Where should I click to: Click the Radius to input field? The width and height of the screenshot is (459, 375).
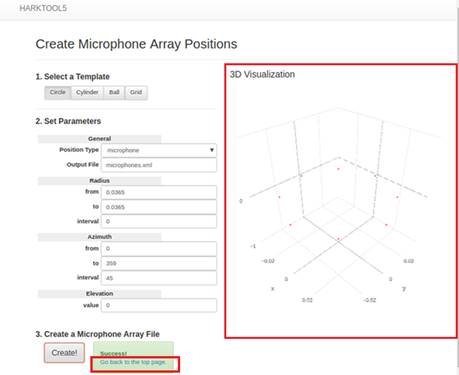click(159, 207)
